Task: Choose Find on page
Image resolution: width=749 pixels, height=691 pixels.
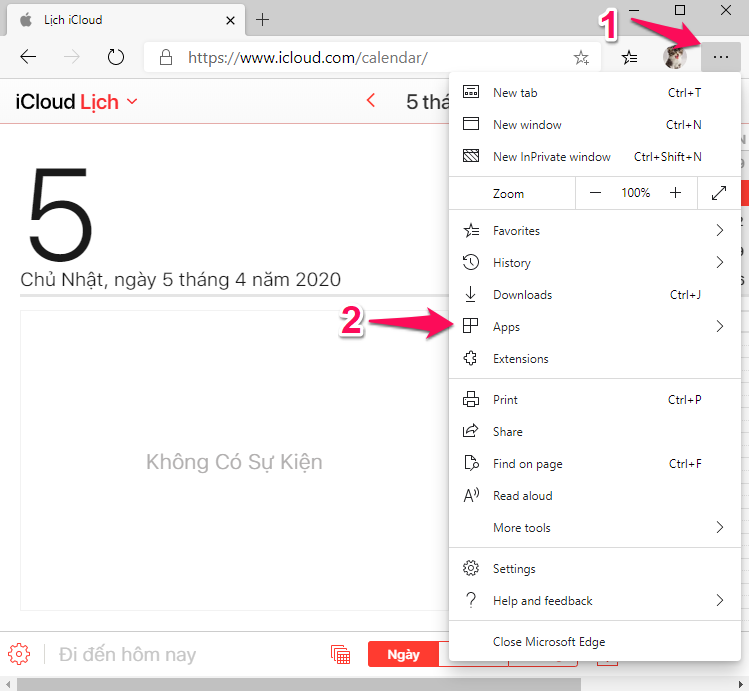Action: [595, 464]
